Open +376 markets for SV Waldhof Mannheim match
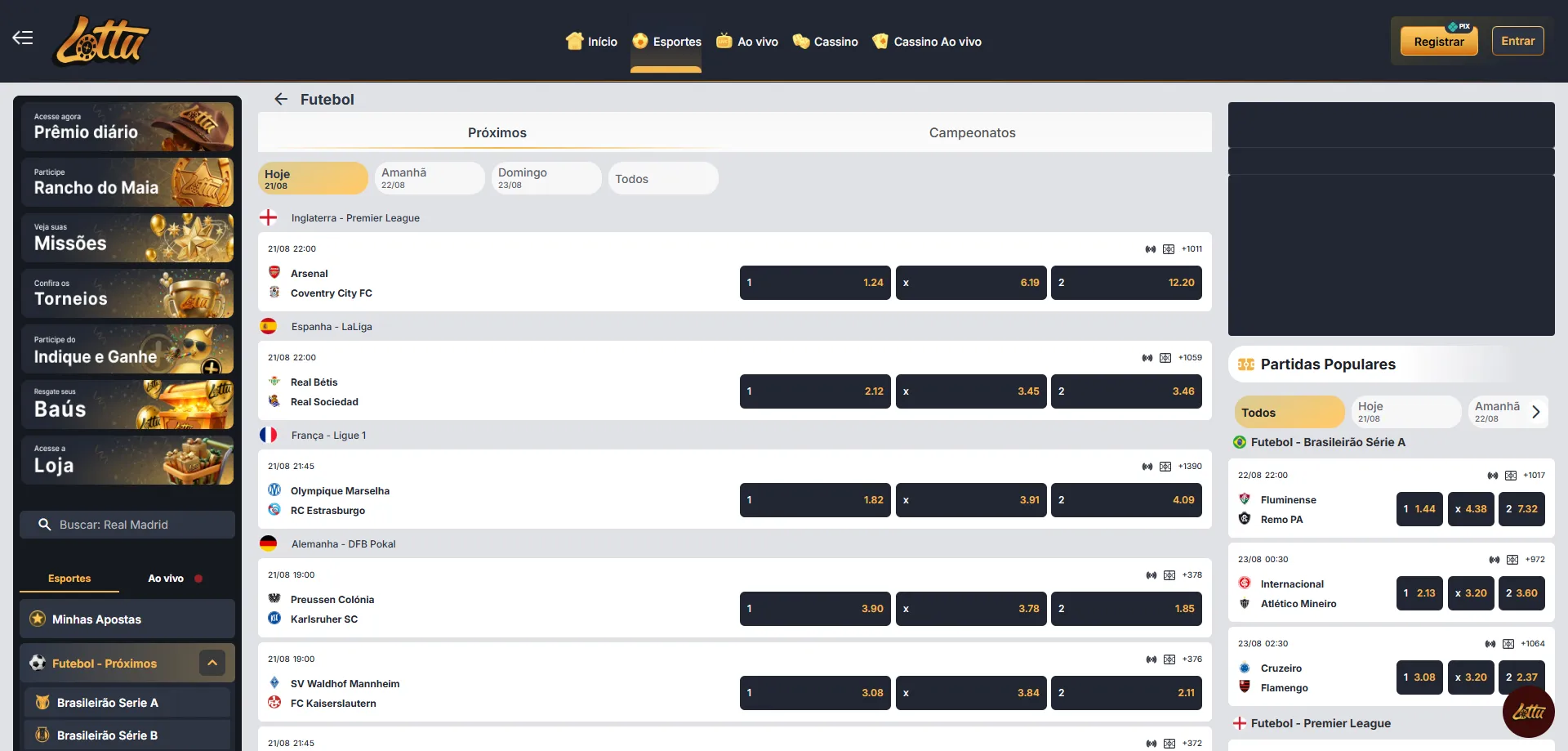1568x751 pixels. [1192, 659]
